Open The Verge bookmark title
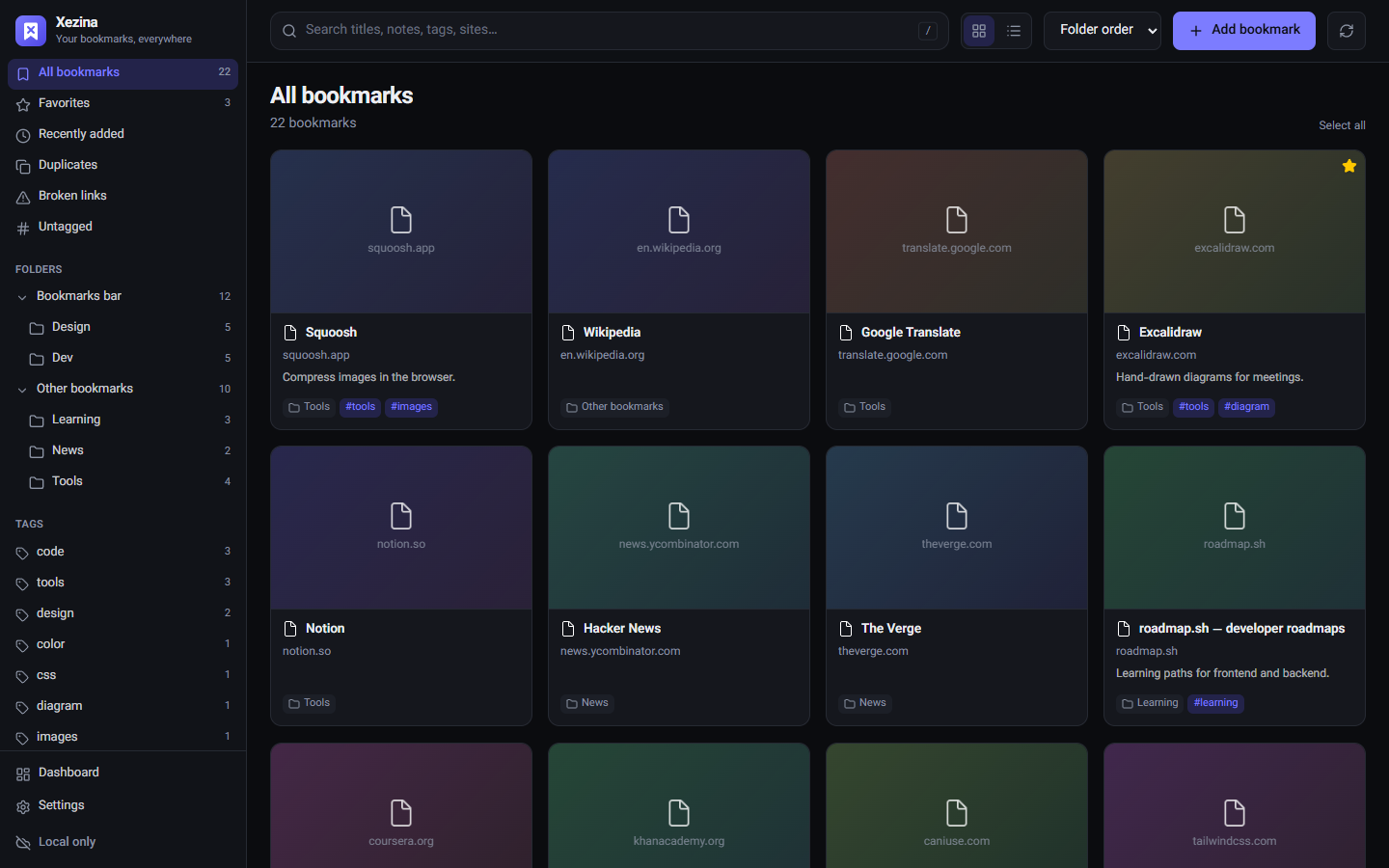The height and width of the screenshot is (868, 1389). 891,629
